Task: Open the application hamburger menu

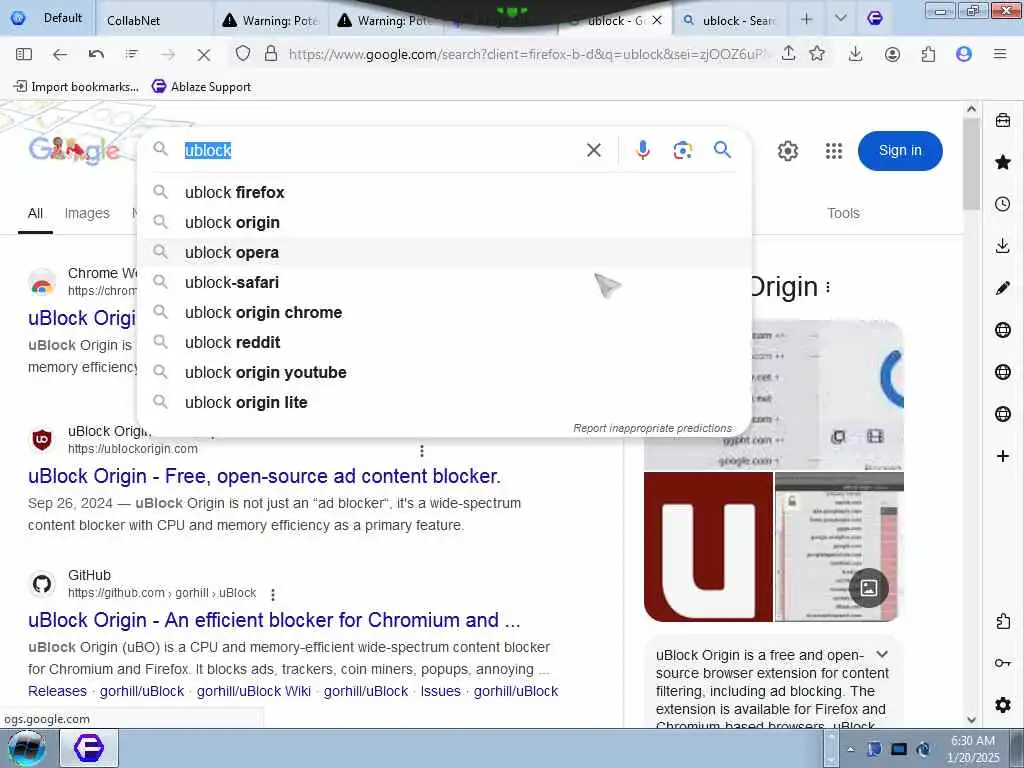Action: point(999,54)
